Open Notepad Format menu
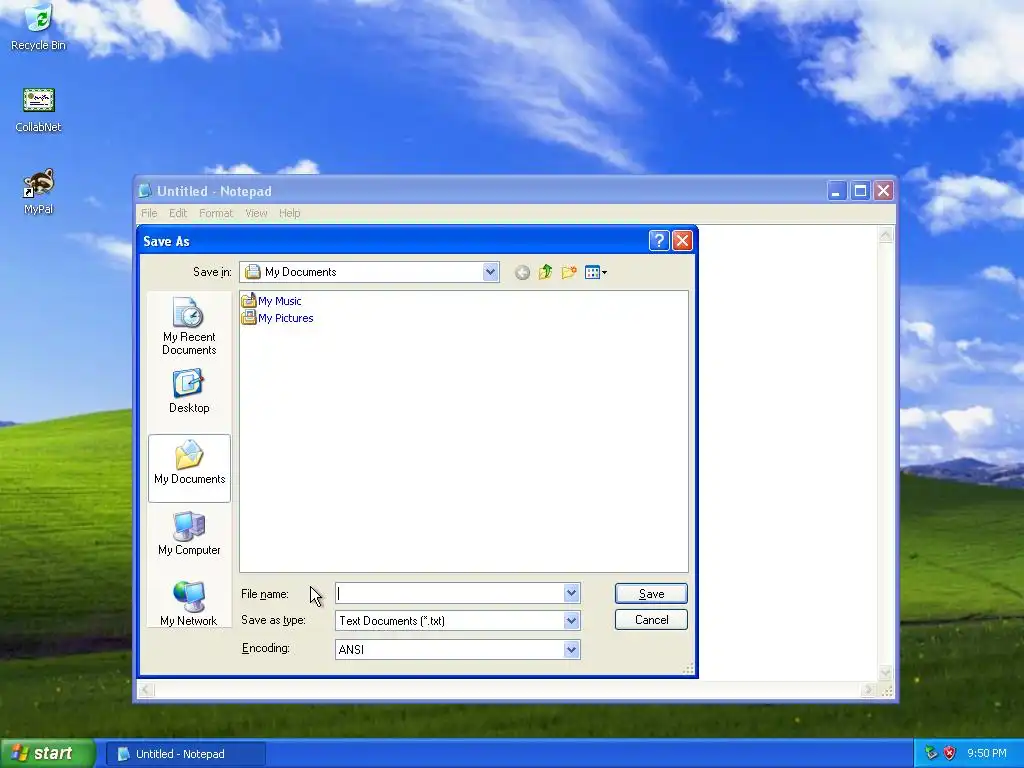Screen dimensions: 1024x768 pyautogui.click(x=216, y=213)
